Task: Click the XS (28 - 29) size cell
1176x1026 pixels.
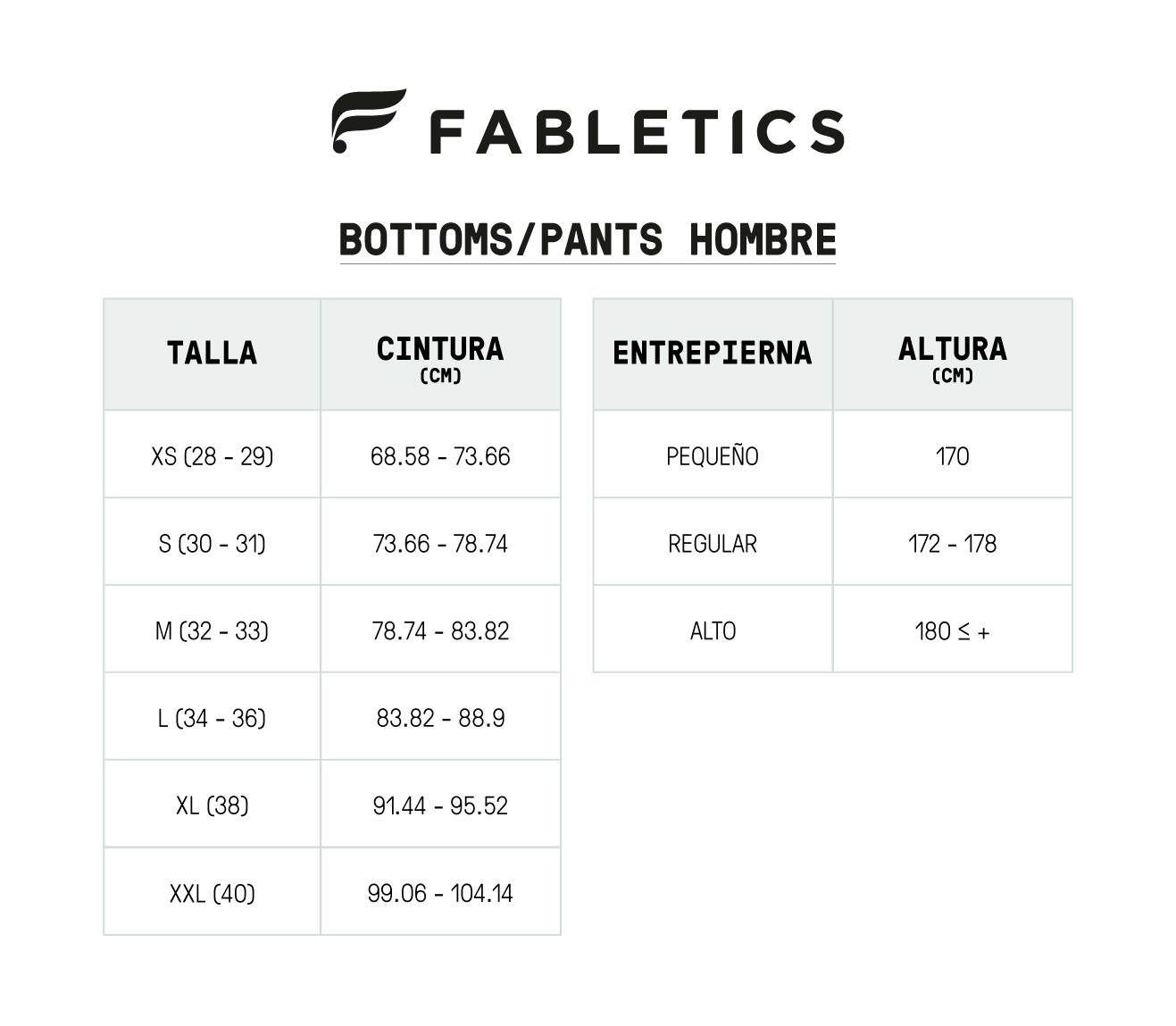Action: (x=212, y=456)
